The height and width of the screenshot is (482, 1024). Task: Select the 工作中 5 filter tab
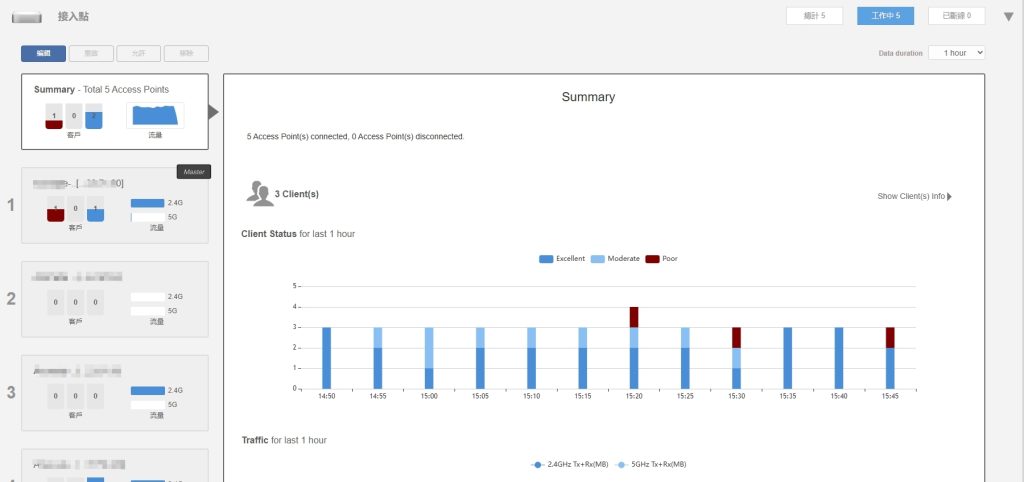click(885, 16)
